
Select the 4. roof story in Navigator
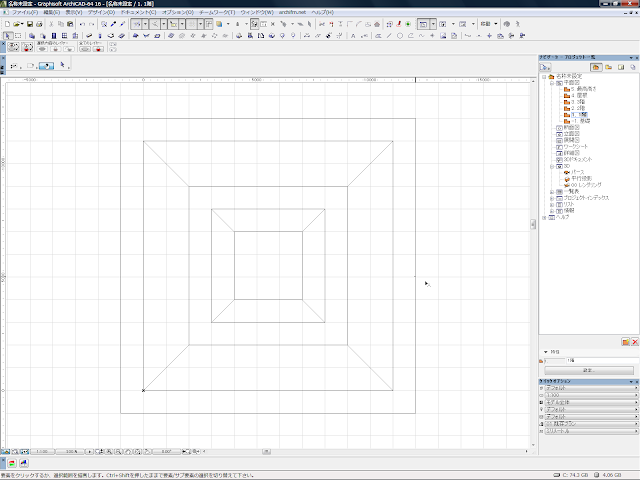click(x=579, y=95)
